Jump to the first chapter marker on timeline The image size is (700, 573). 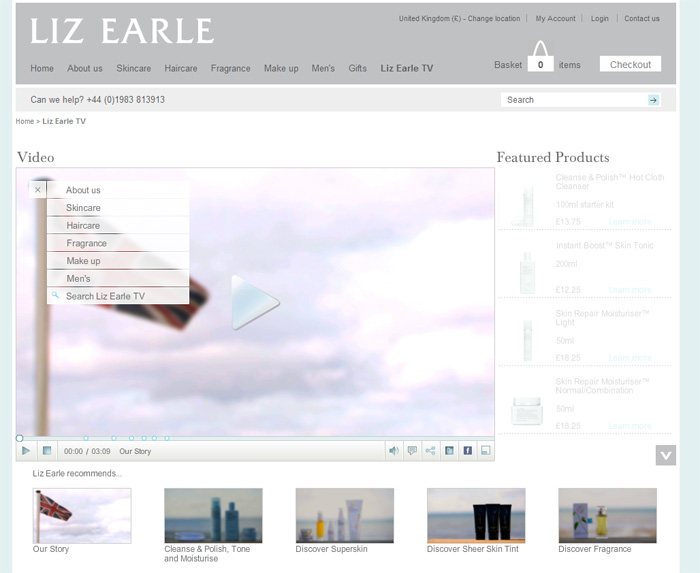pos(86,438)
